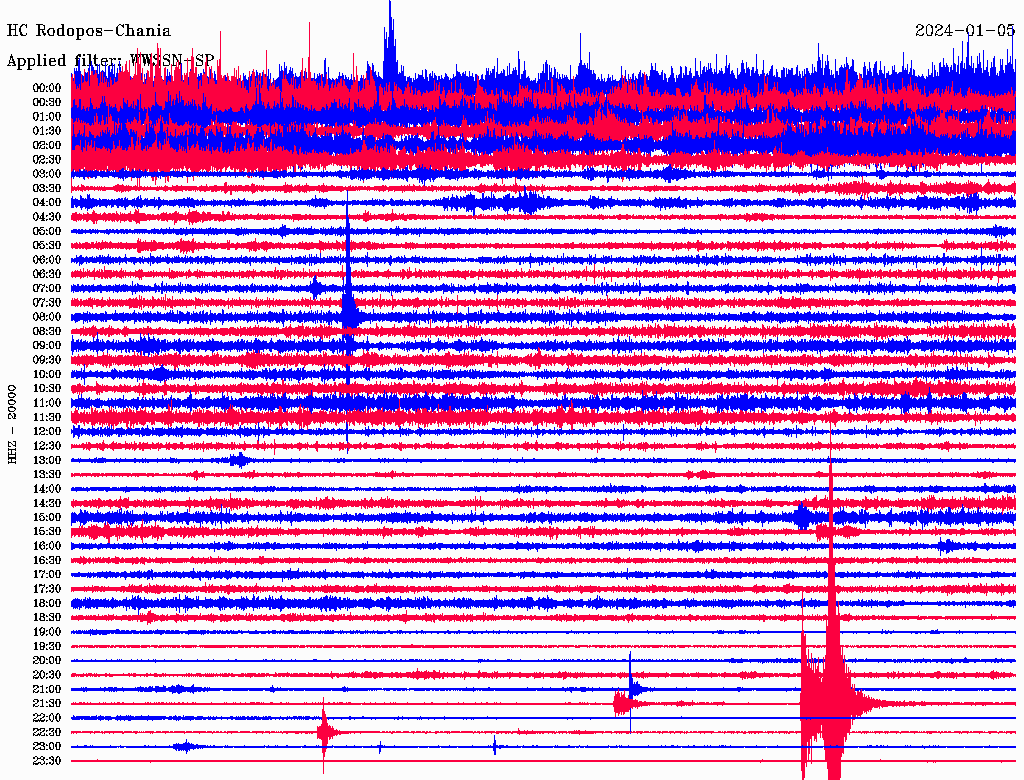Click the 17:00 time label

47,575
